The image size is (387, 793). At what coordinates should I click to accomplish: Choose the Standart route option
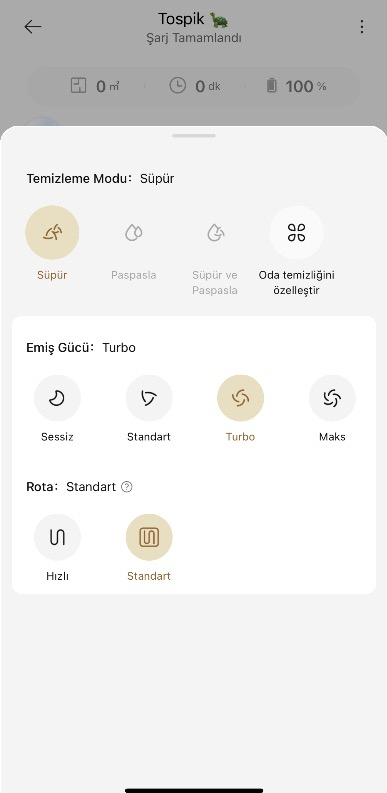click(149, 537)
